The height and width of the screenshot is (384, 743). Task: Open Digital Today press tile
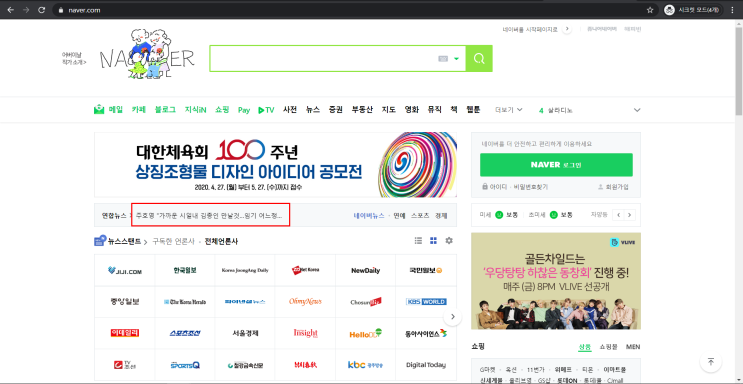point(426,365)
